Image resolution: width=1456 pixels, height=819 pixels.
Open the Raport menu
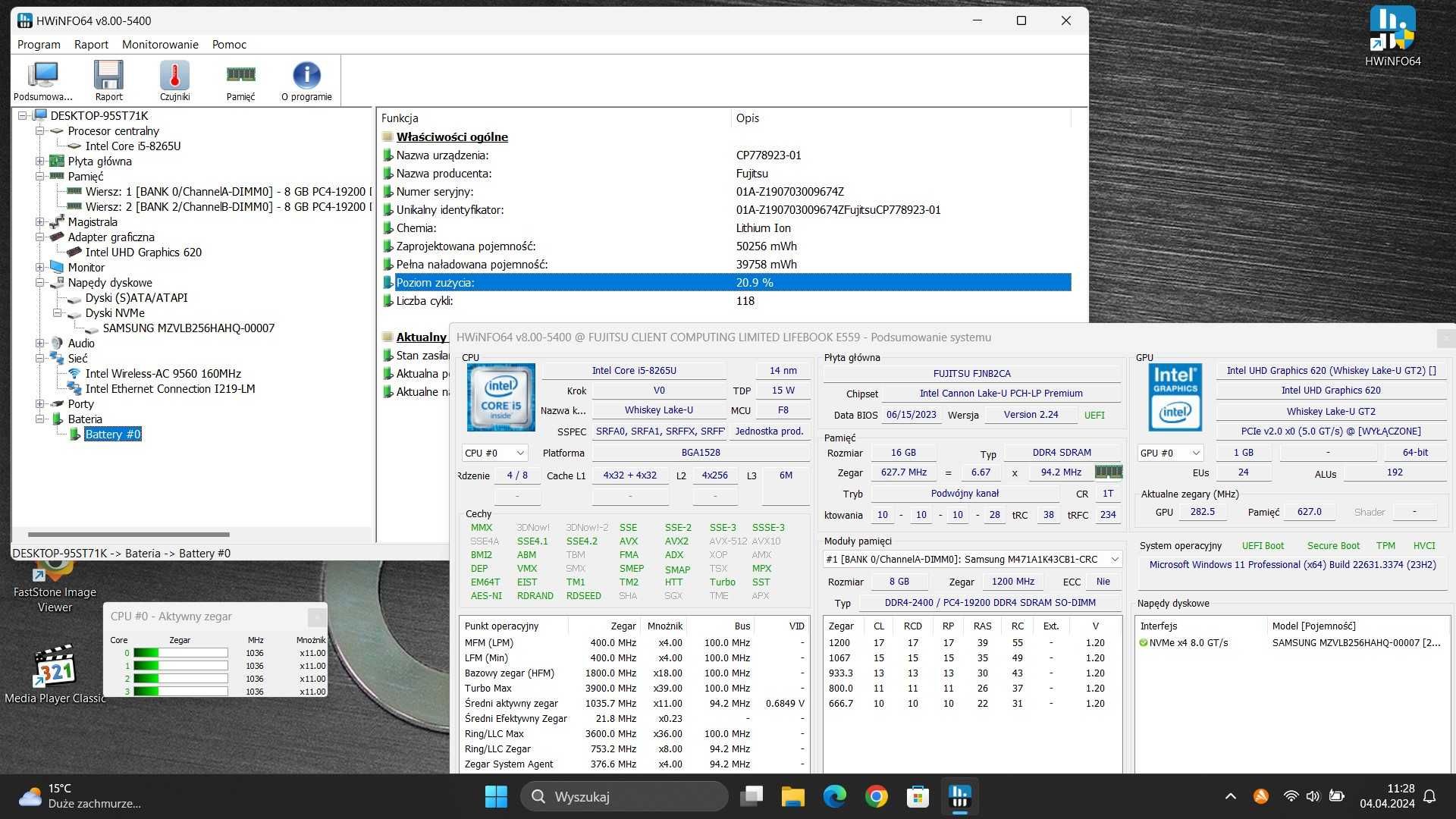tap(91, 44)
